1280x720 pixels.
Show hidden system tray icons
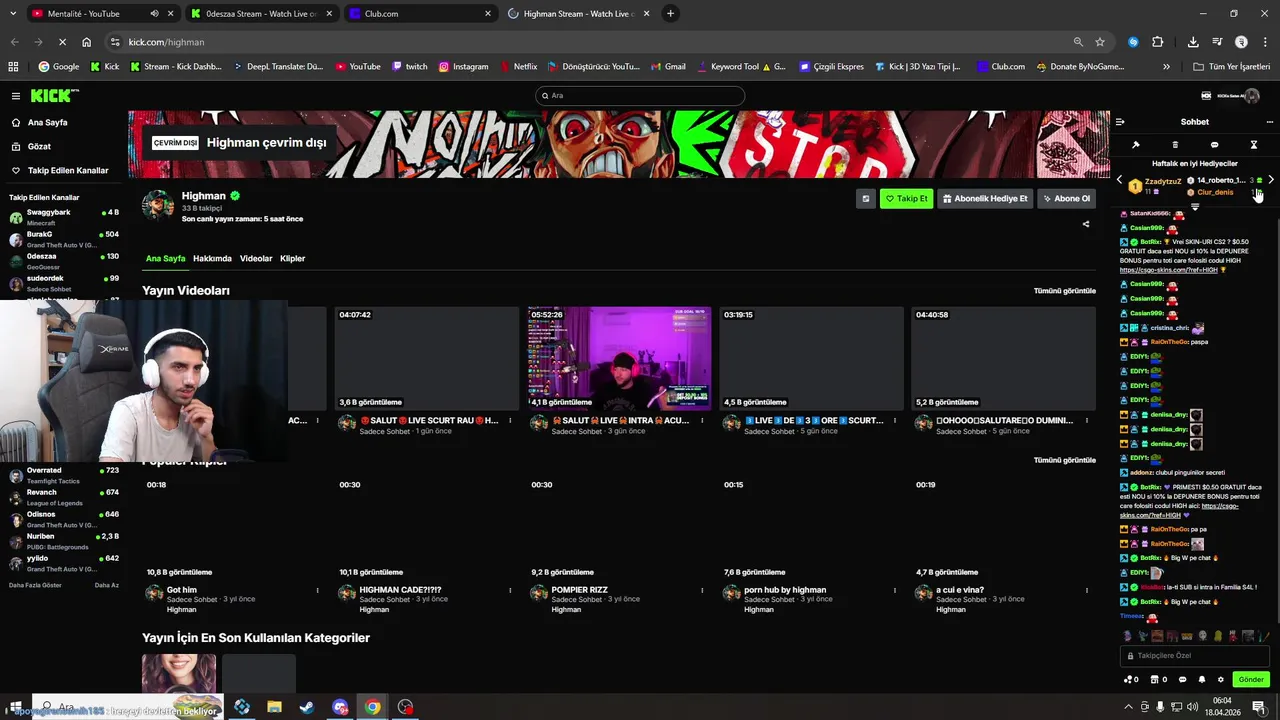tap(1129, 707)
